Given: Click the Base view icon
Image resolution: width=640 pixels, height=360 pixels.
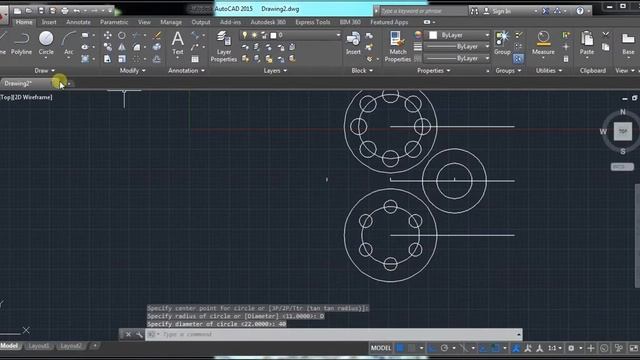Looking at the screenshot, I should point(628,42).
